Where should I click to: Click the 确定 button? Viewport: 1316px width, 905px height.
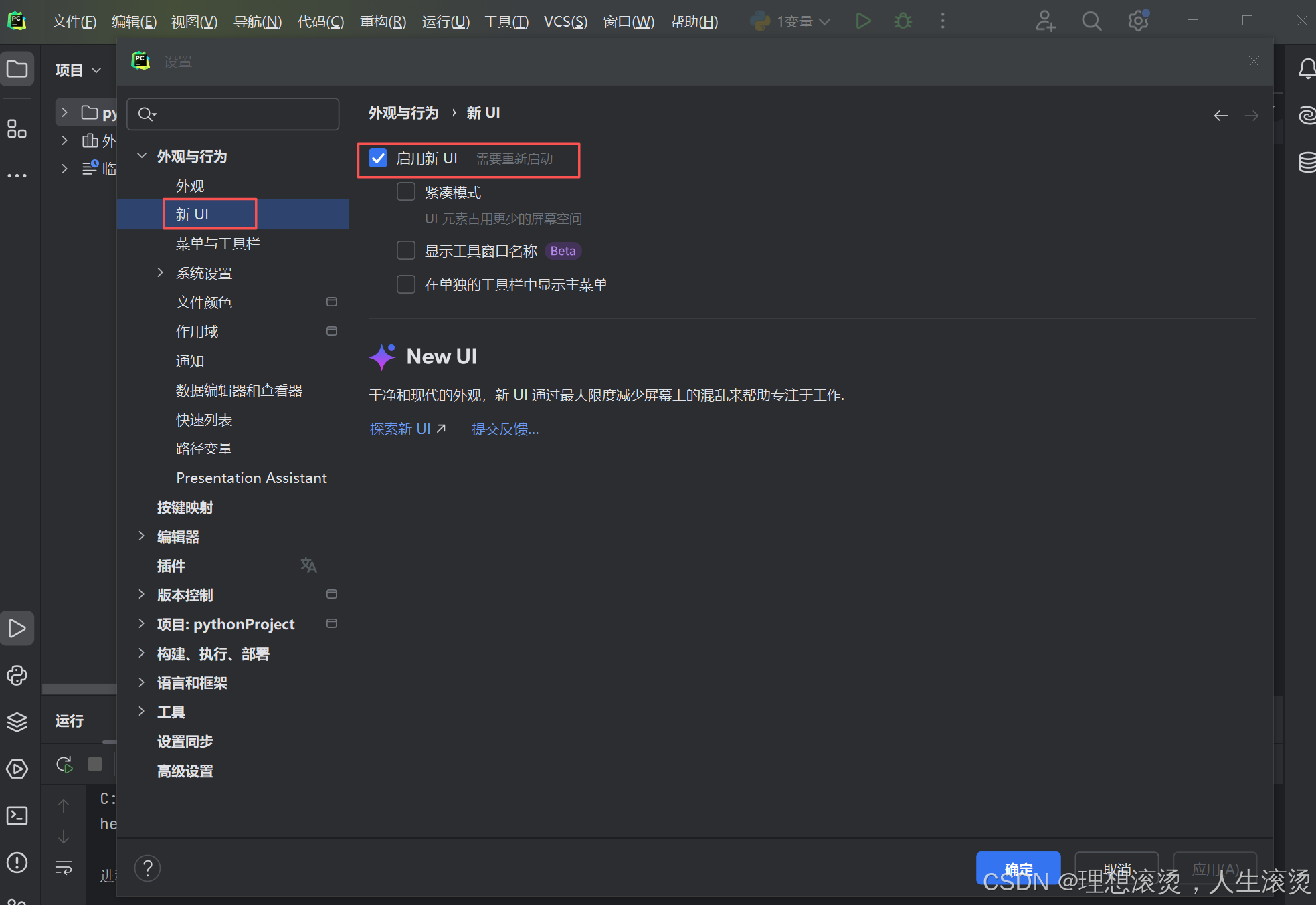tap(1018, 868)
